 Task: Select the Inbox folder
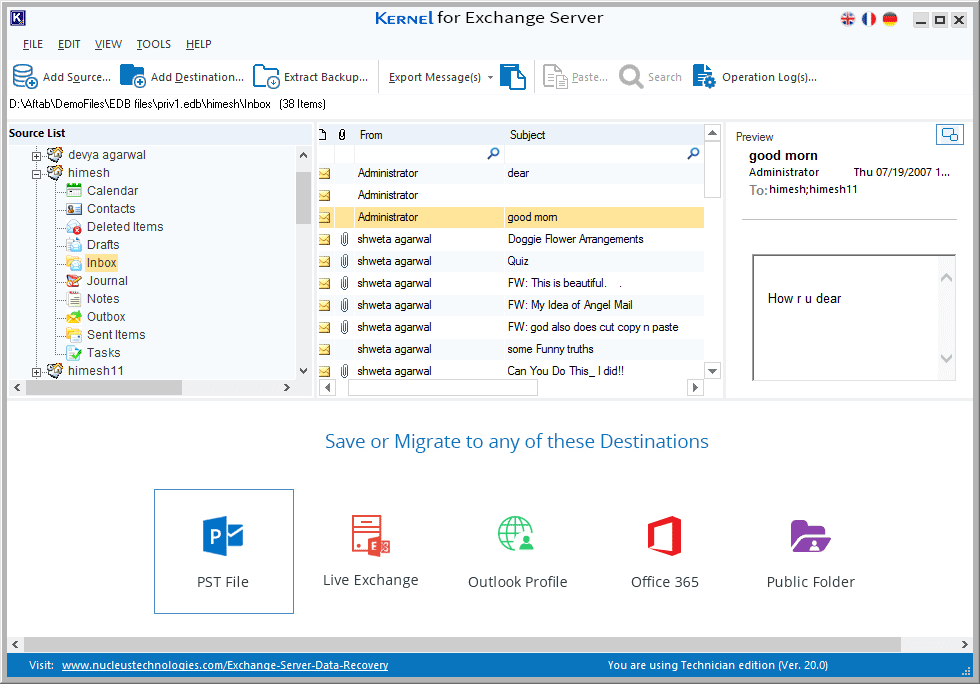point(101,263)
